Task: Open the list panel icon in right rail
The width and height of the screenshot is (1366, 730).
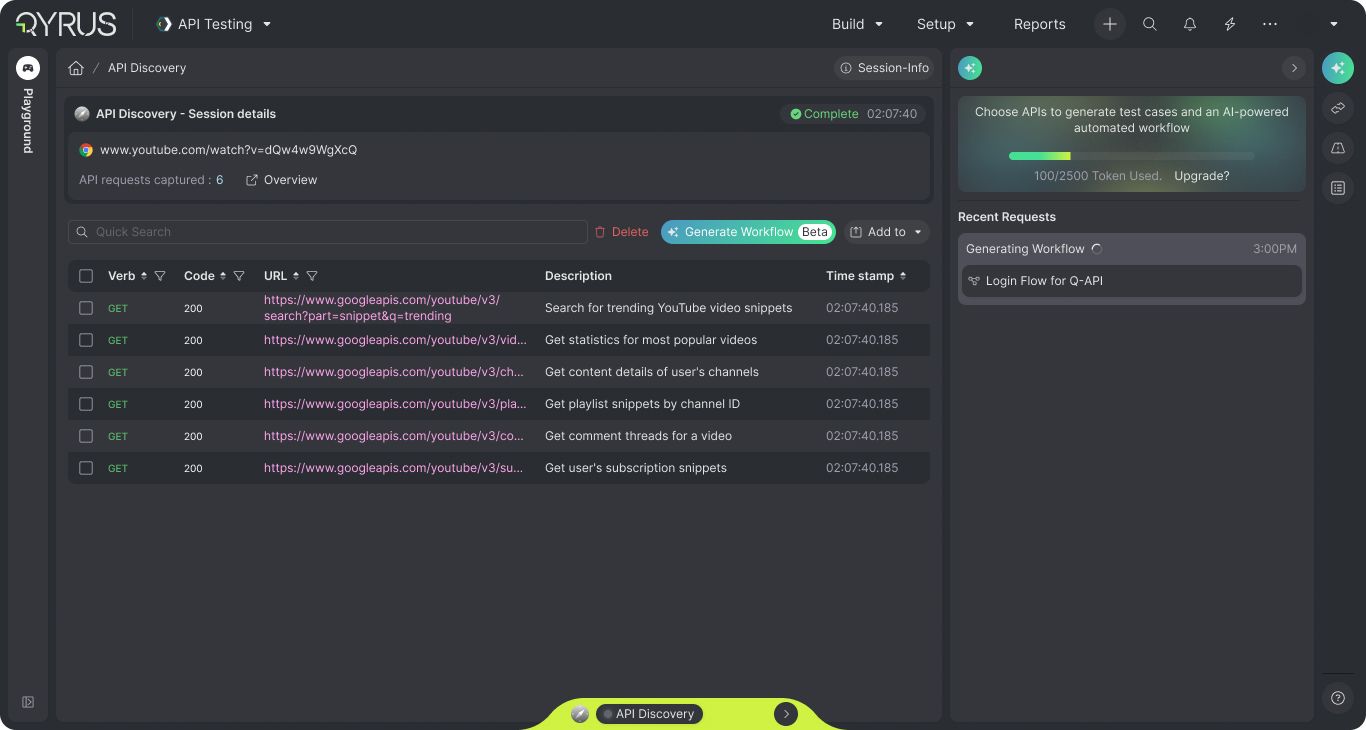Action: (1338, 188)
